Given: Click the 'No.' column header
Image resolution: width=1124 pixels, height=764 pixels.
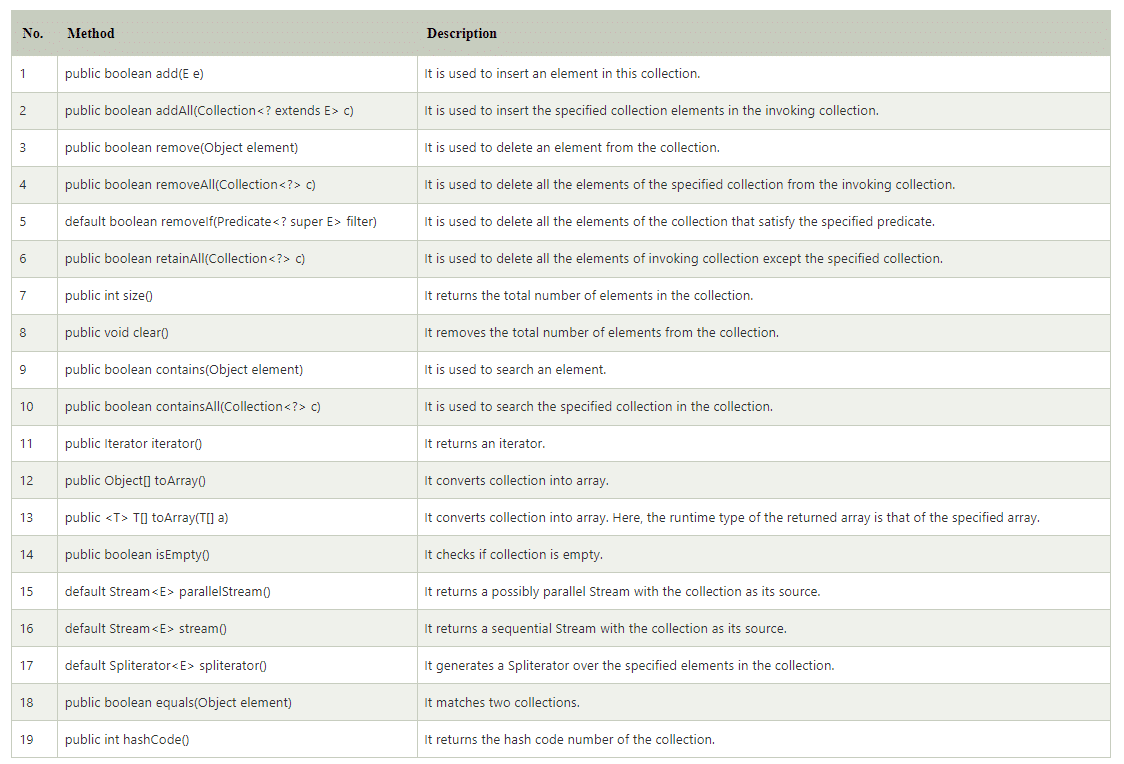Looking at the screenshot, I should (x=34, y=33).
